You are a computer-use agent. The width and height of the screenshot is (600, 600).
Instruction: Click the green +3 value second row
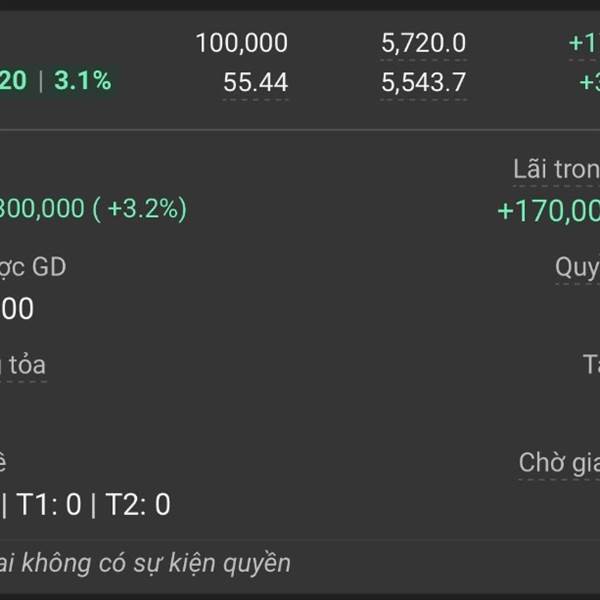coord(589,82)
